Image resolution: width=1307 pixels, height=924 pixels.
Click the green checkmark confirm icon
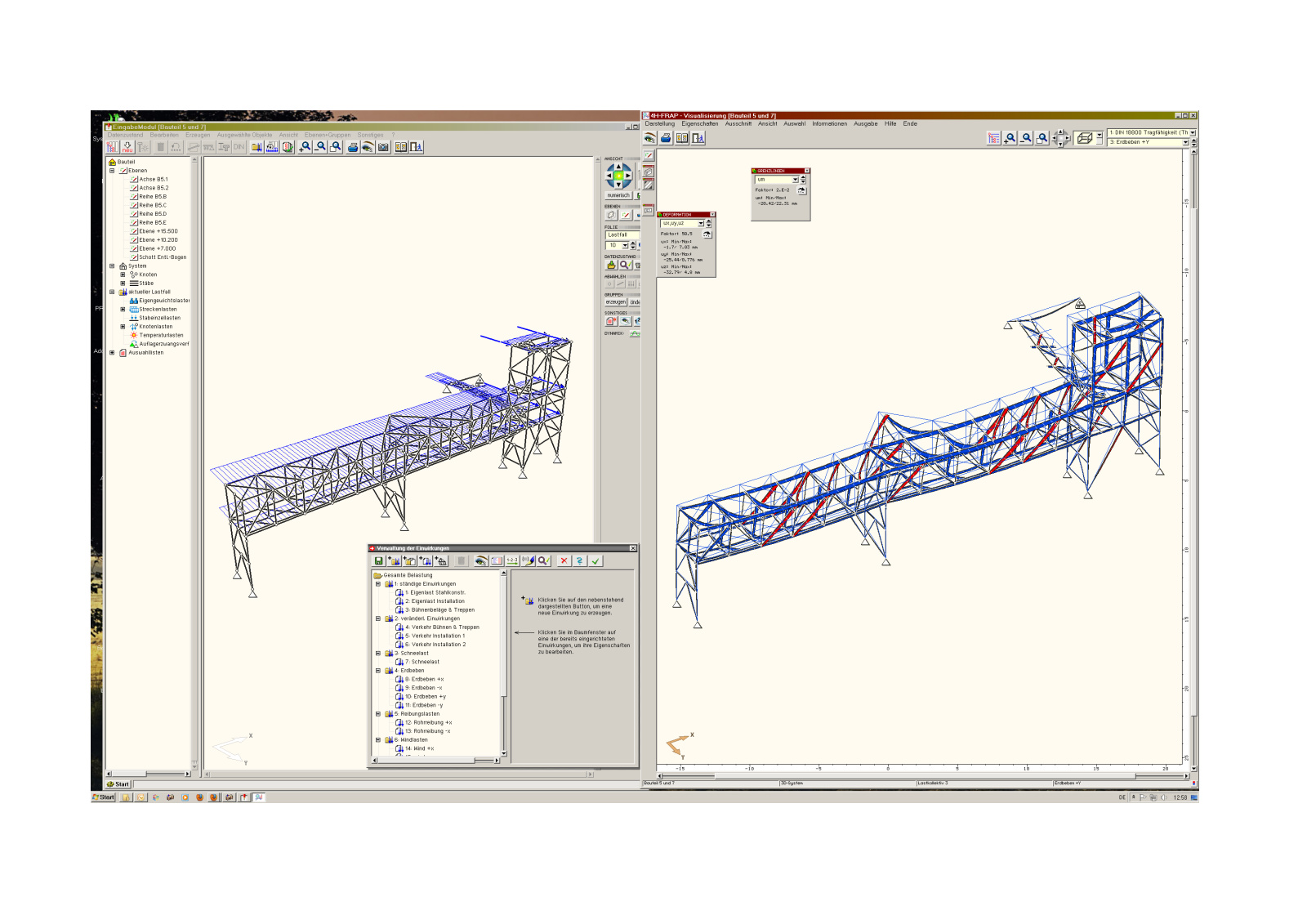point(596,561)
